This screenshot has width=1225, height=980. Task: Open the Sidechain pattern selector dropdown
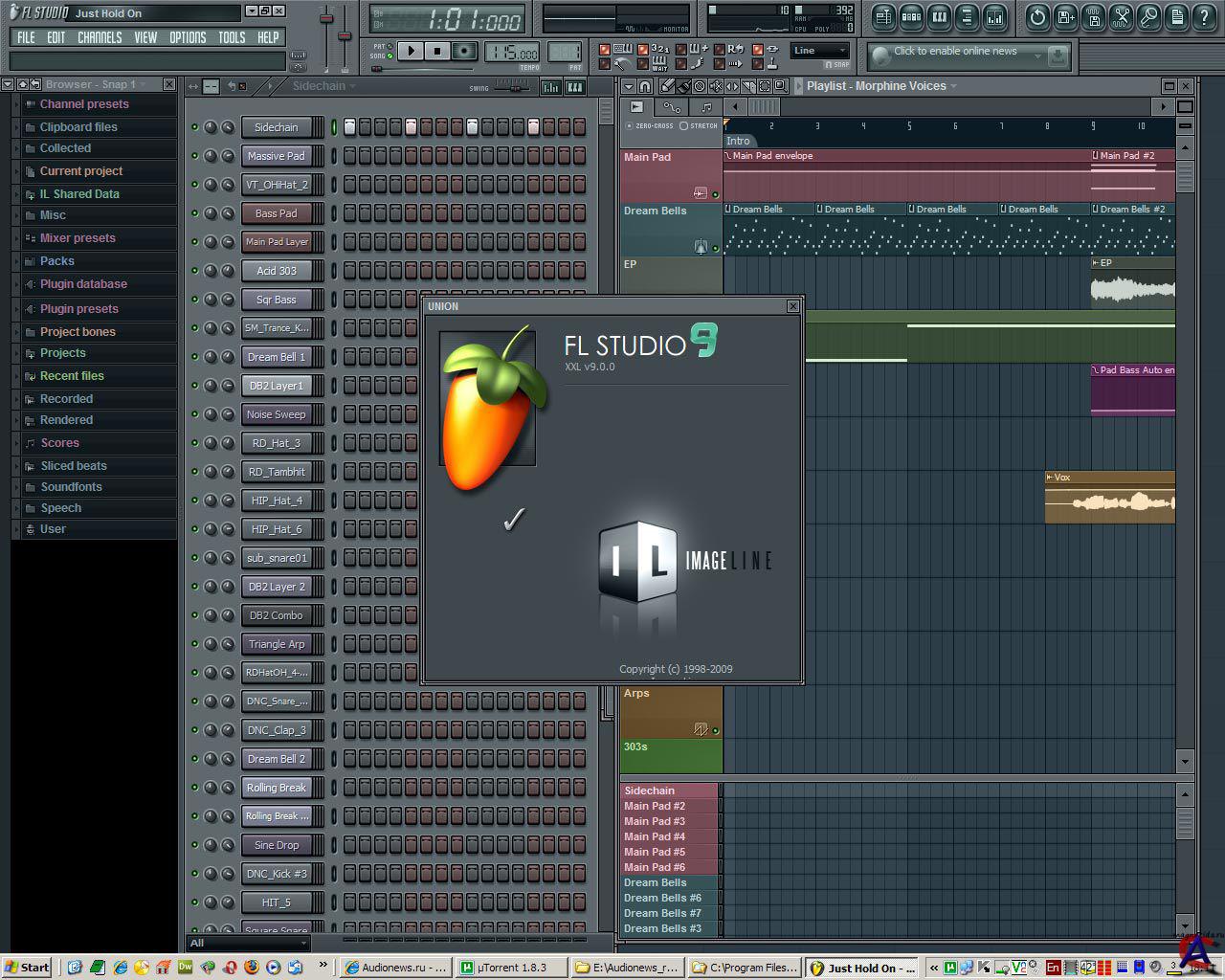click(x=323, y=86)
